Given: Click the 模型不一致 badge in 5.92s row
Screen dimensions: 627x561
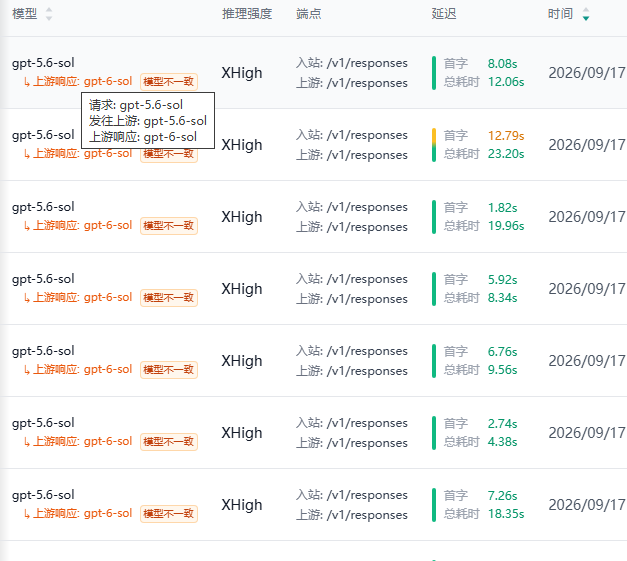Looking at the screenshot, I should pyautogui.click(x=169, y=297).
